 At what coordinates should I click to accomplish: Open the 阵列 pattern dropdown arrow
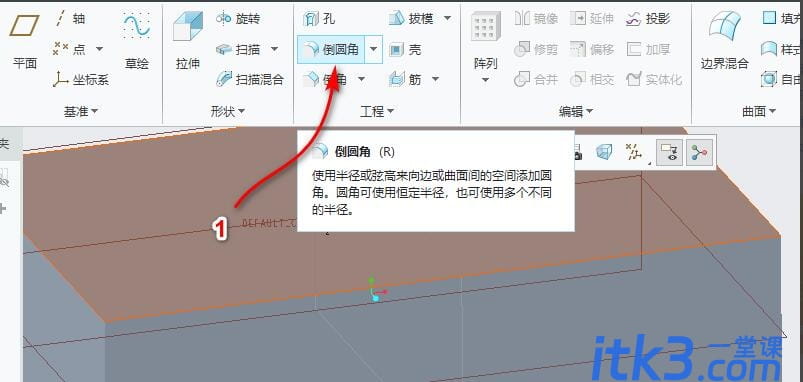[485, 80]
